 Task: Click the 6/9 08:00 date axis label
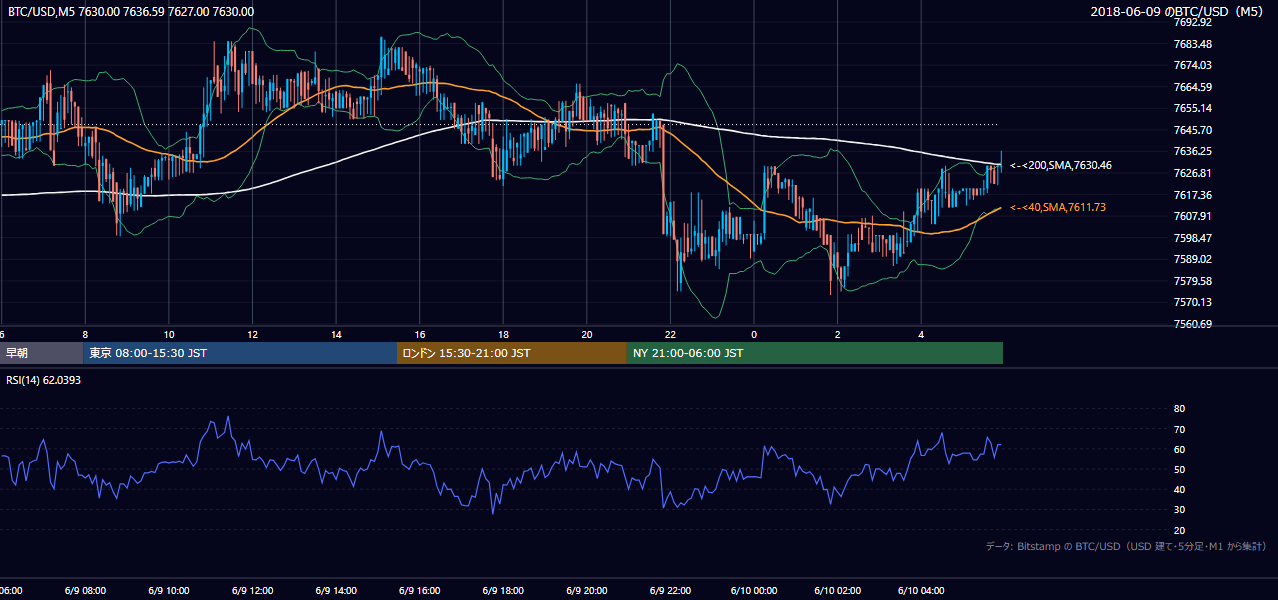pyautogui.click(x=85, y=590)
